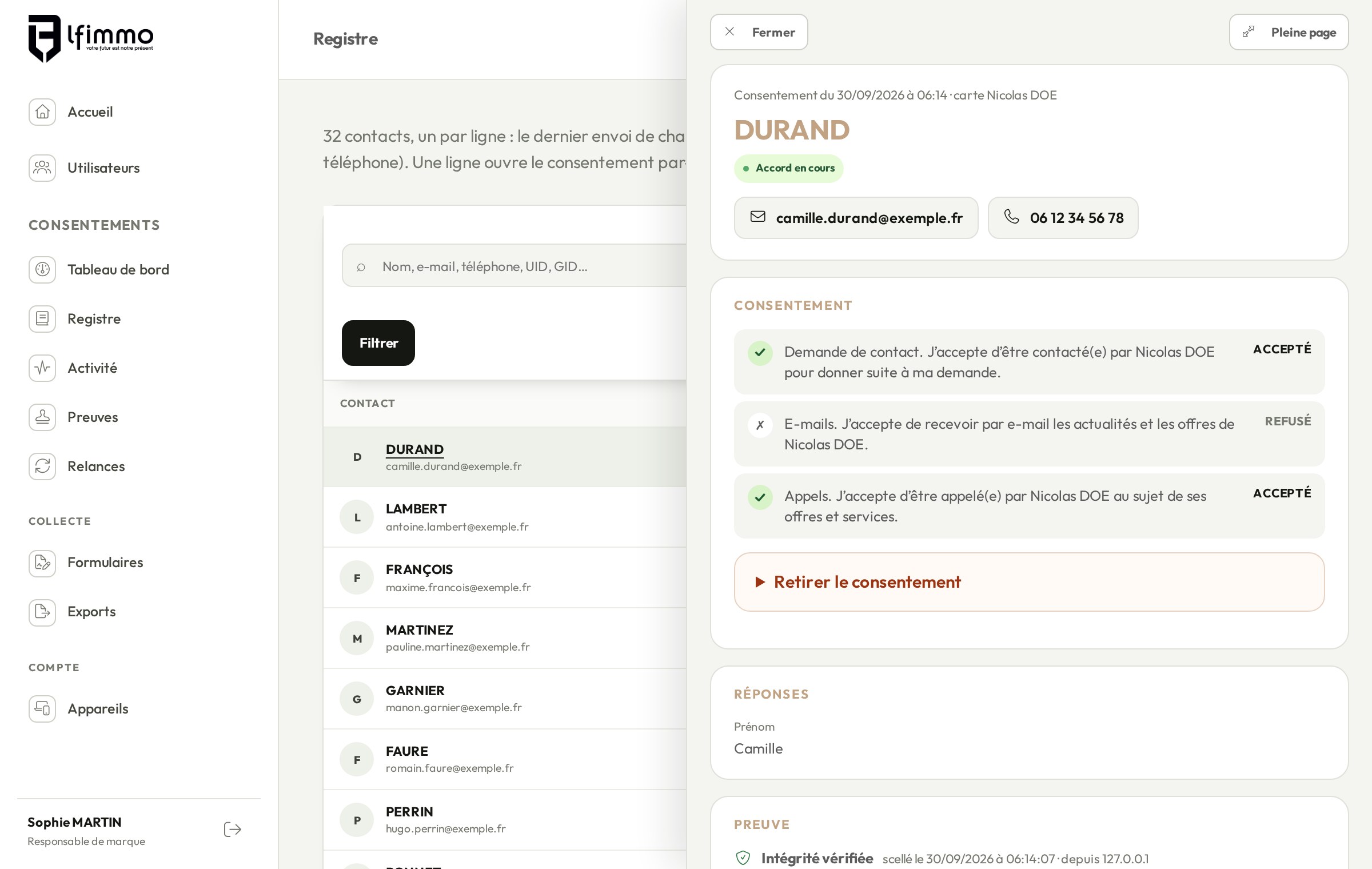Viewport: 1372px width, 869px height.
Task: Click the contact search input field
Action: coord(514,266)
